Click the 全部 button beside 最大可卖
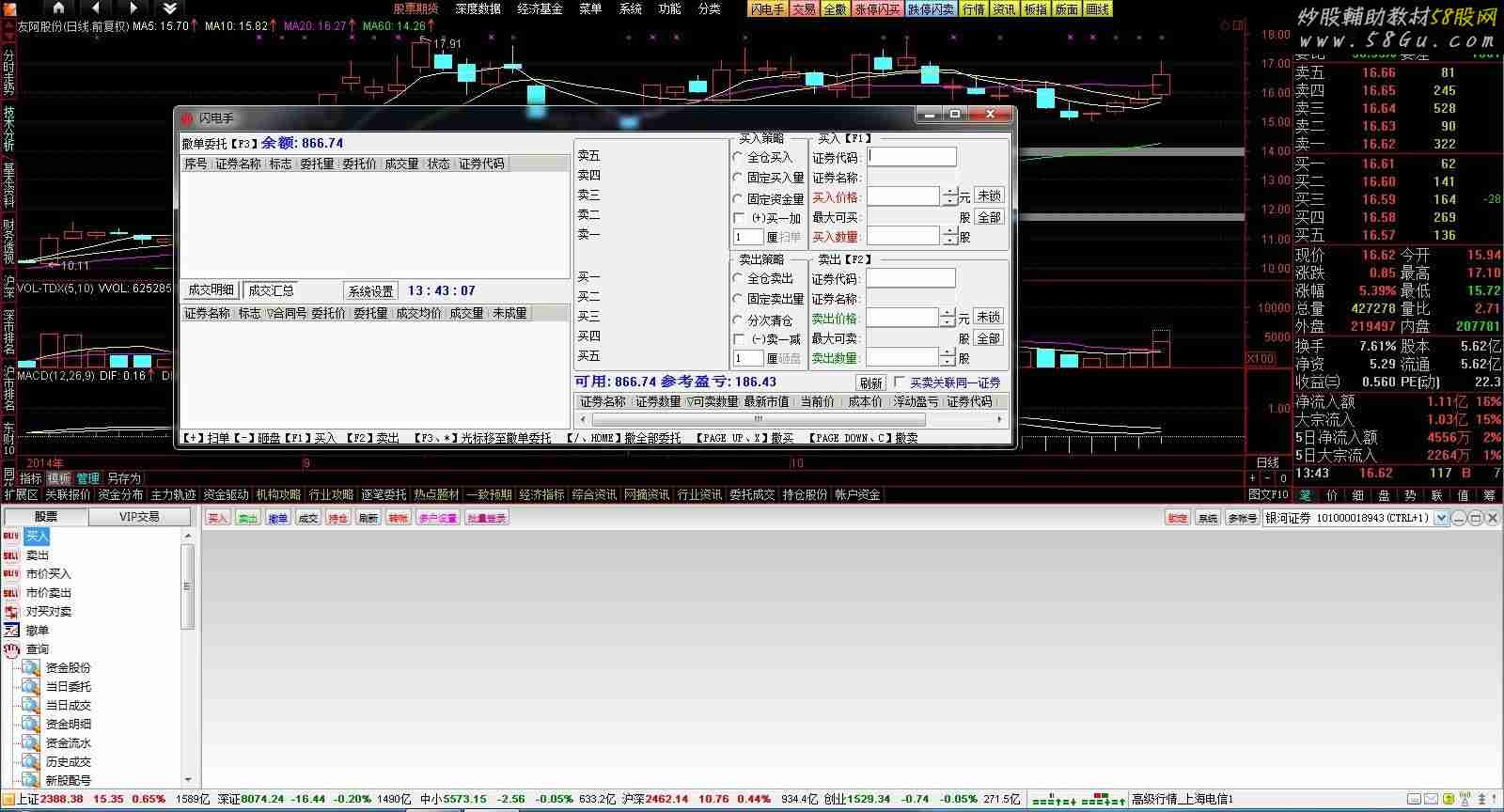 [x=989, y=338]
